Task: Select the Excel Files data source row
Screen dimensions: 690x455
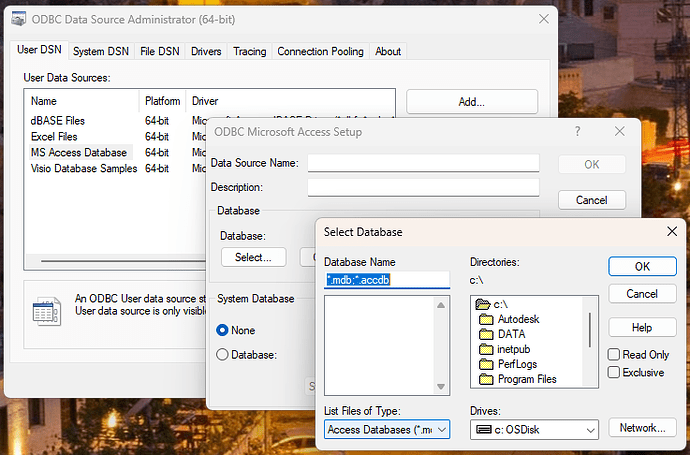Action: pos(117,136)
